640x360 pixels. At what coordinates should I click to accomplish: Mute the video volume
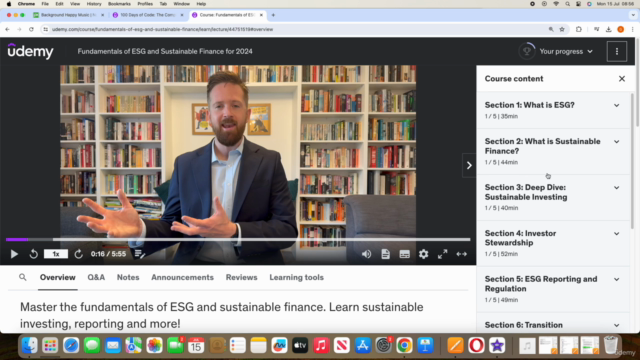click(x=366, y=254)
